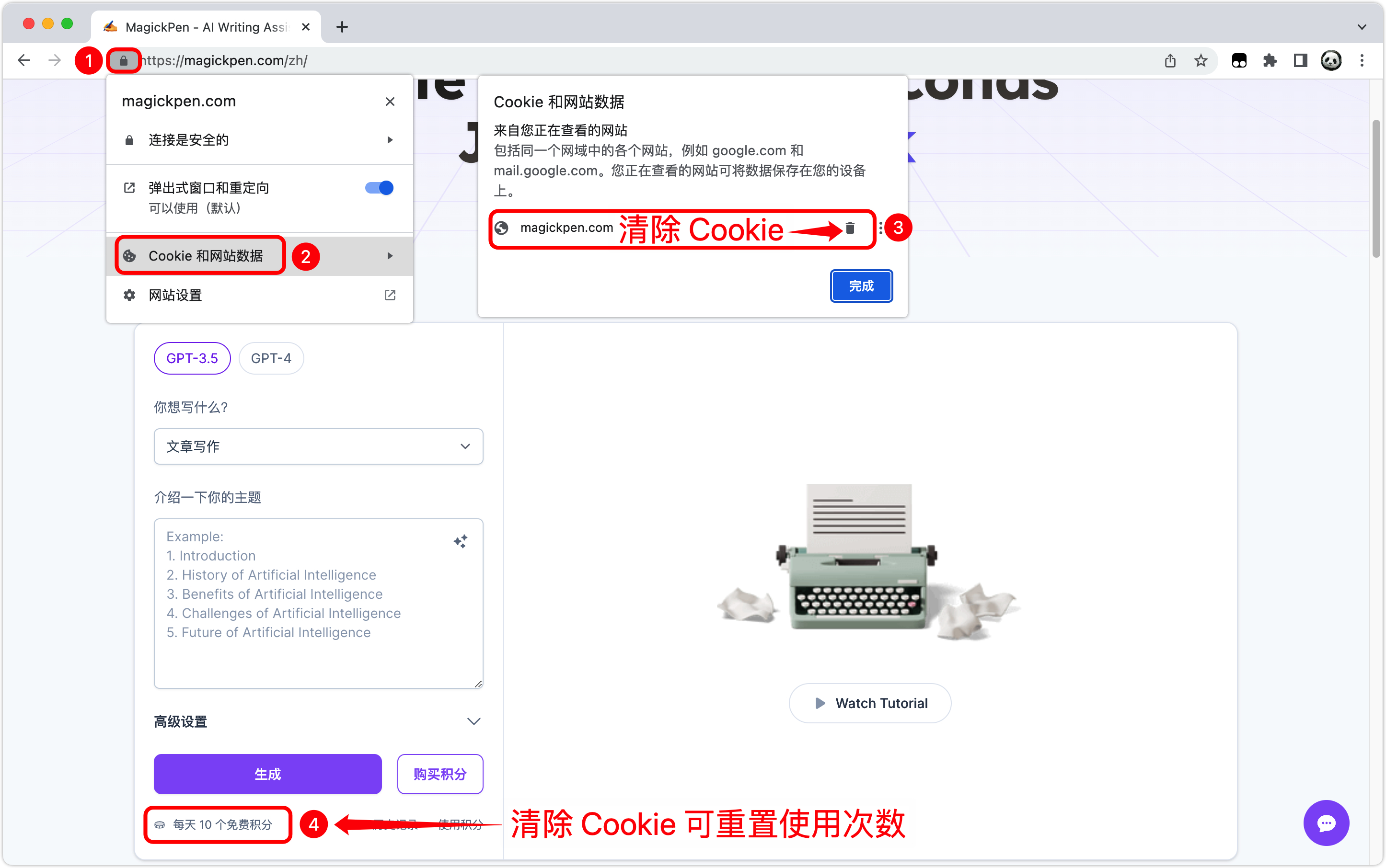Click the external link icon beside 网站设置

click(x=390, y=295)
